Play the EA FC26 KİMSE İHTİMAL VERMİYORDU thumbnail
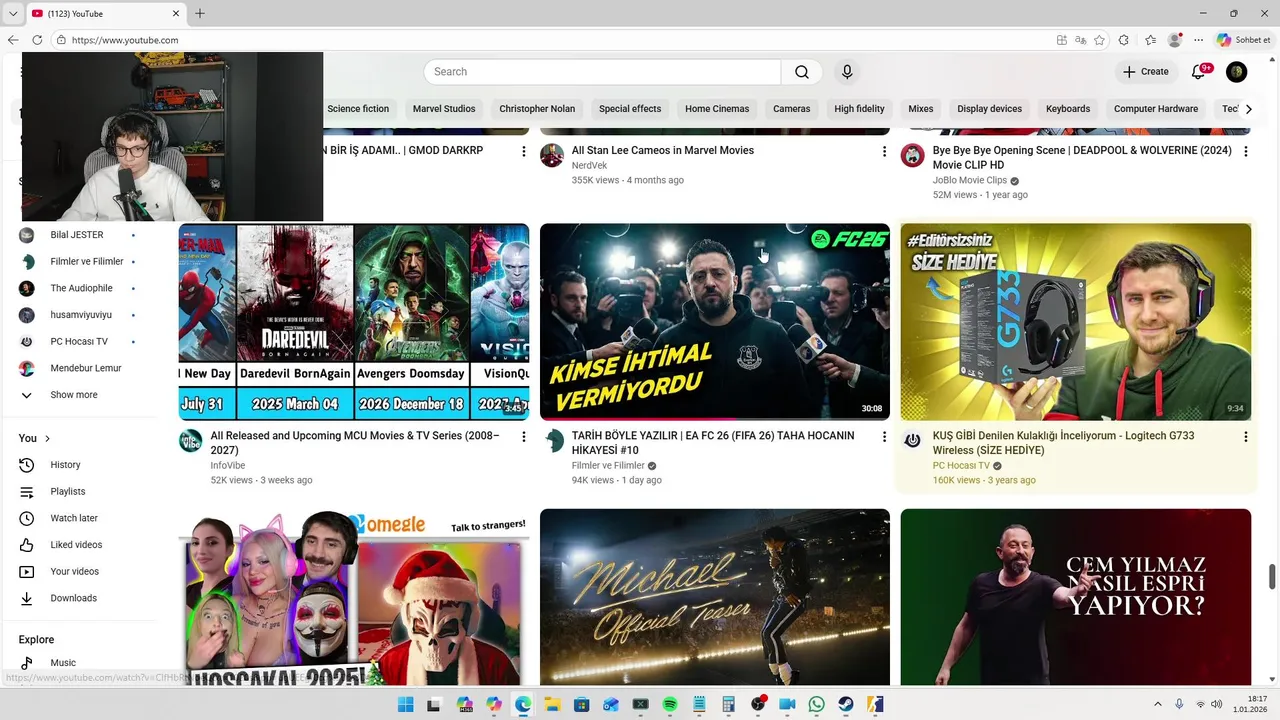 pos(715,322)
